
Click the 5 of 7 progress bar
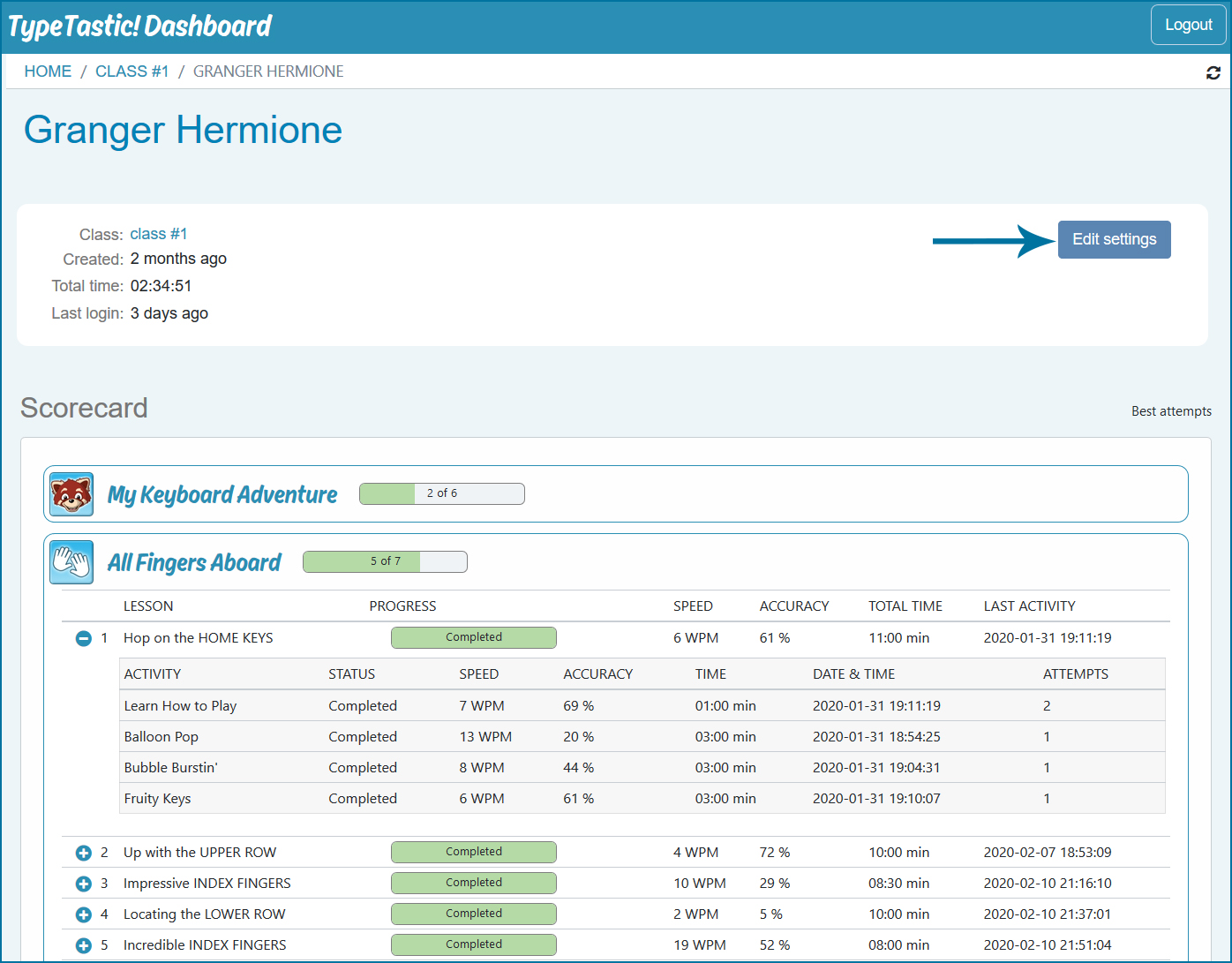point(385,561)
